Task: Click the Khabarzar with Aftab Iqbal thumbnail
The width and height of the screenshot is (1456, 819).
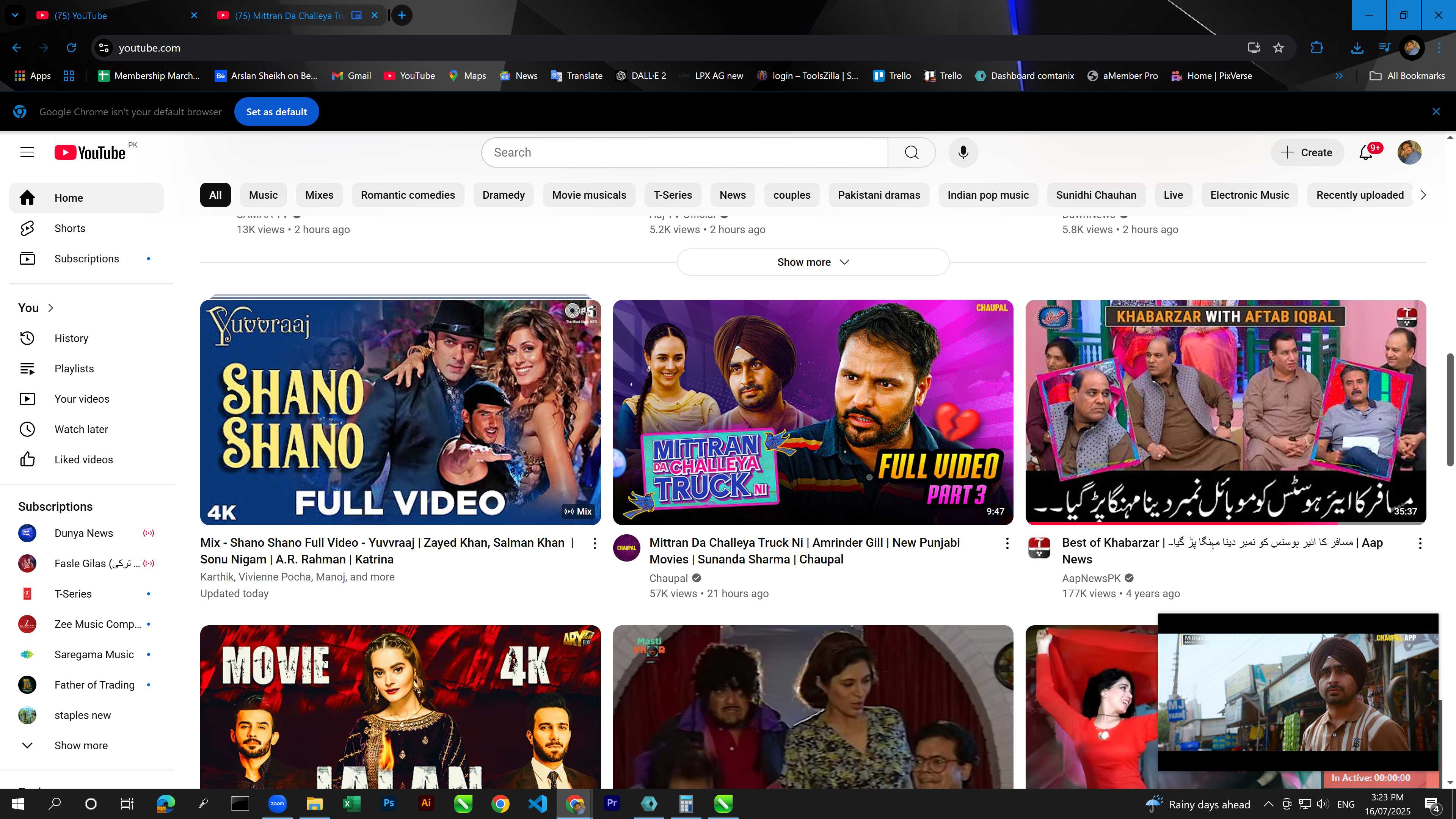Action: (x=1225, y=412)
